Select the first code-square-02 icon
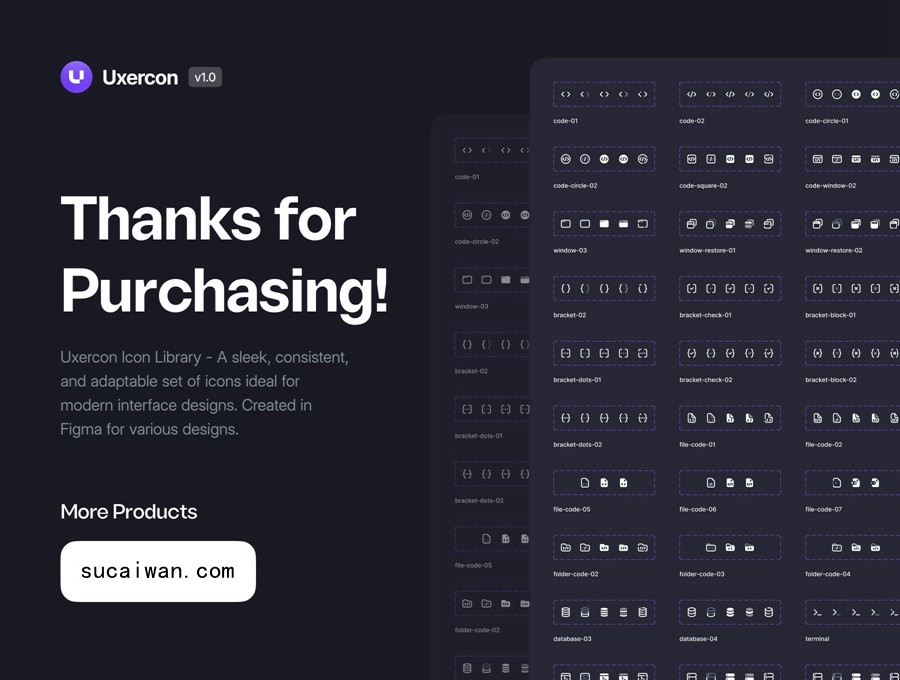 [x=692, y=159]
